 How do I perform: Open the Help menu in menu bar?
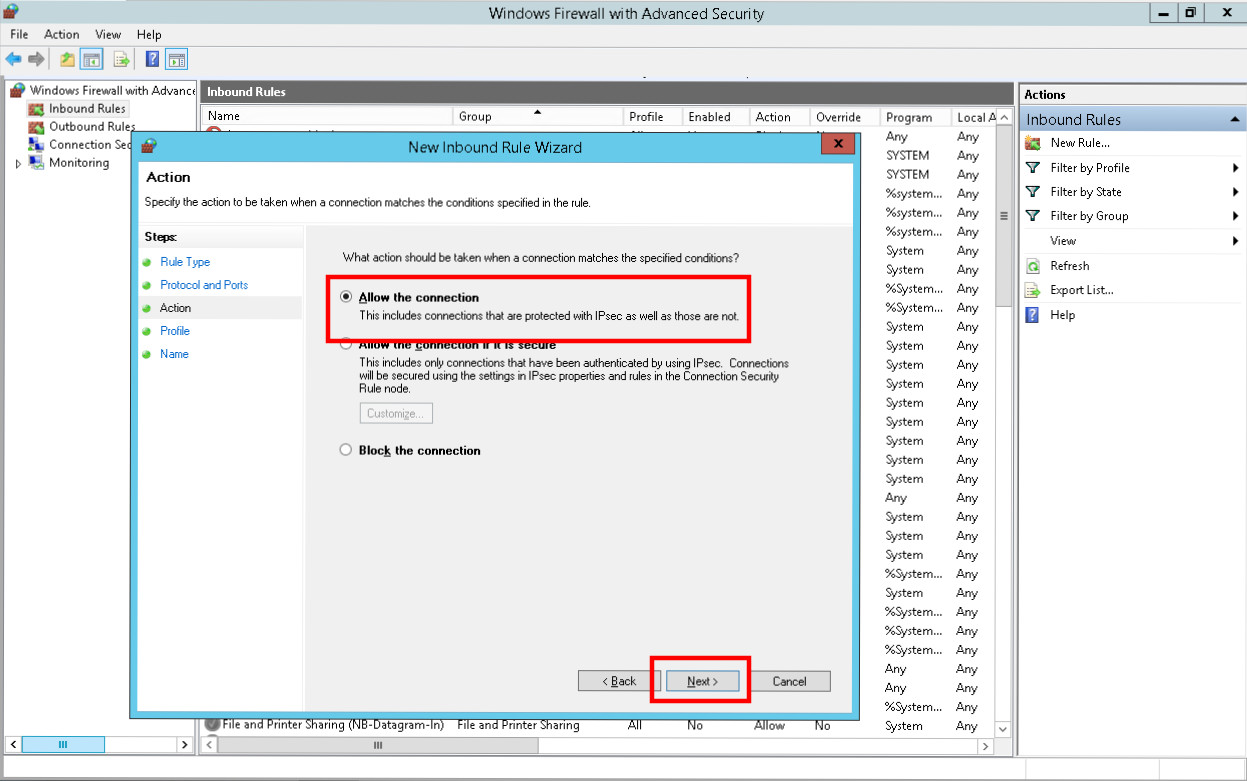click(x=149, y=34)
